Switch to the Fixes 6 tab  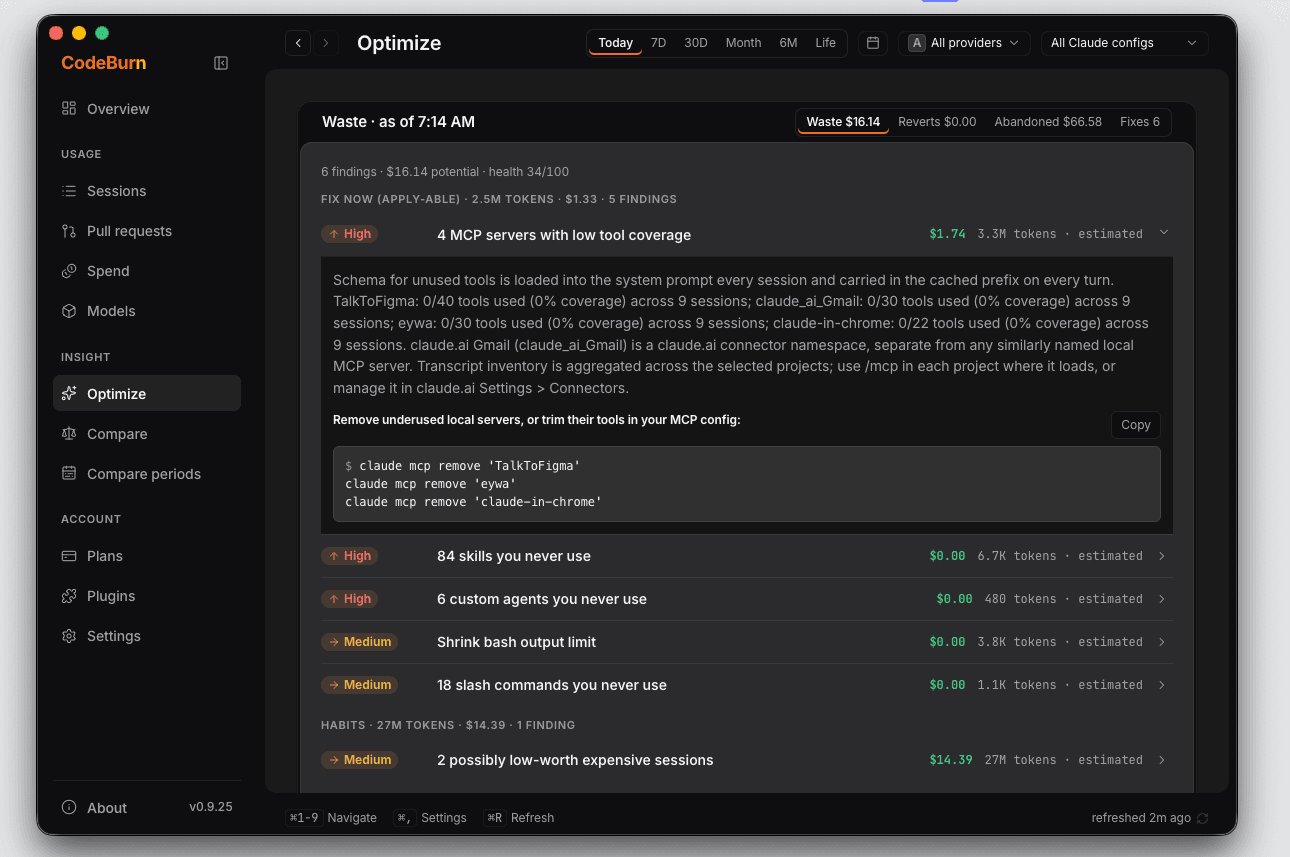1140,122
